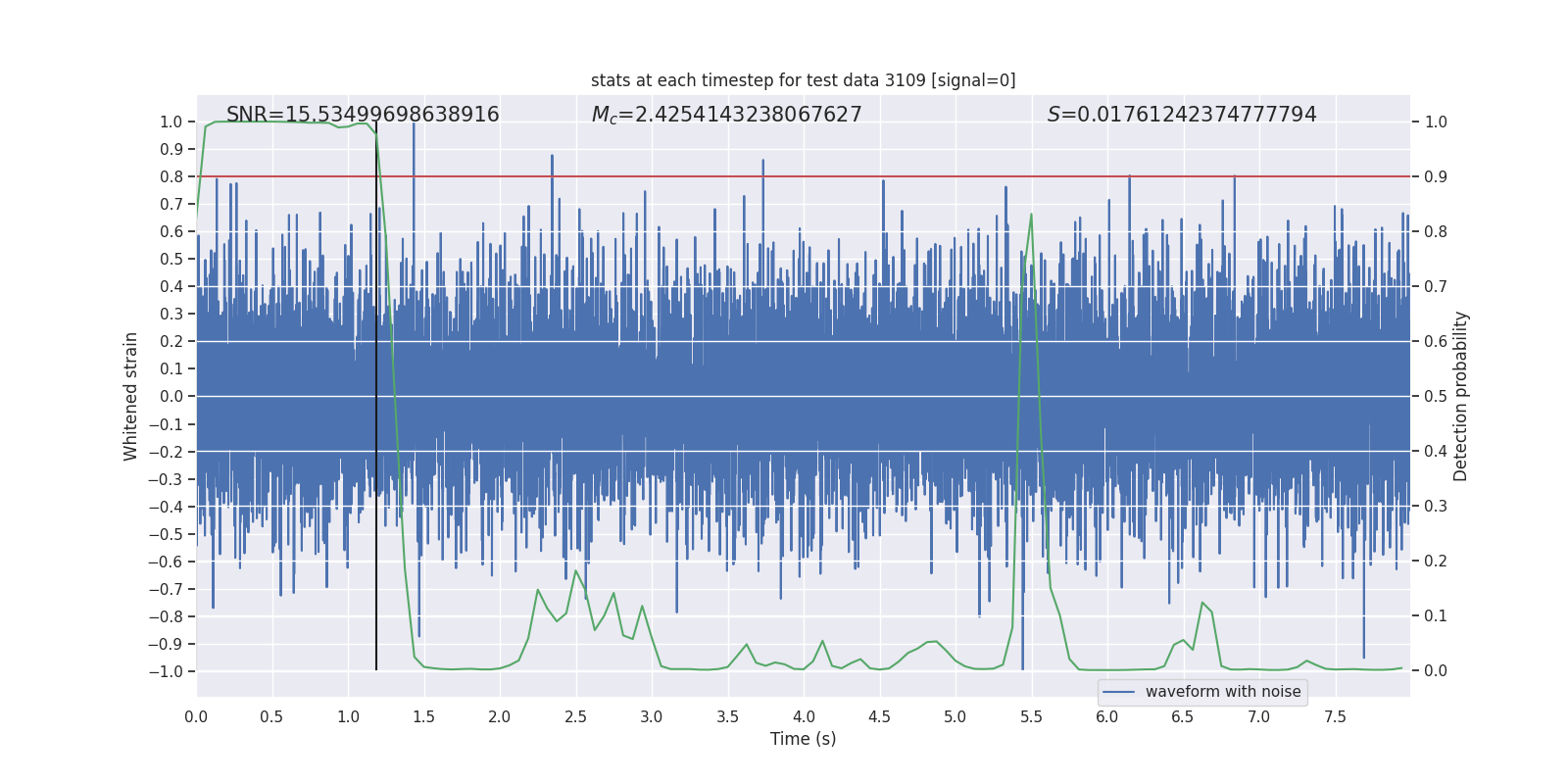Click the 'waveform with noise' legend text

[1223, 692]
